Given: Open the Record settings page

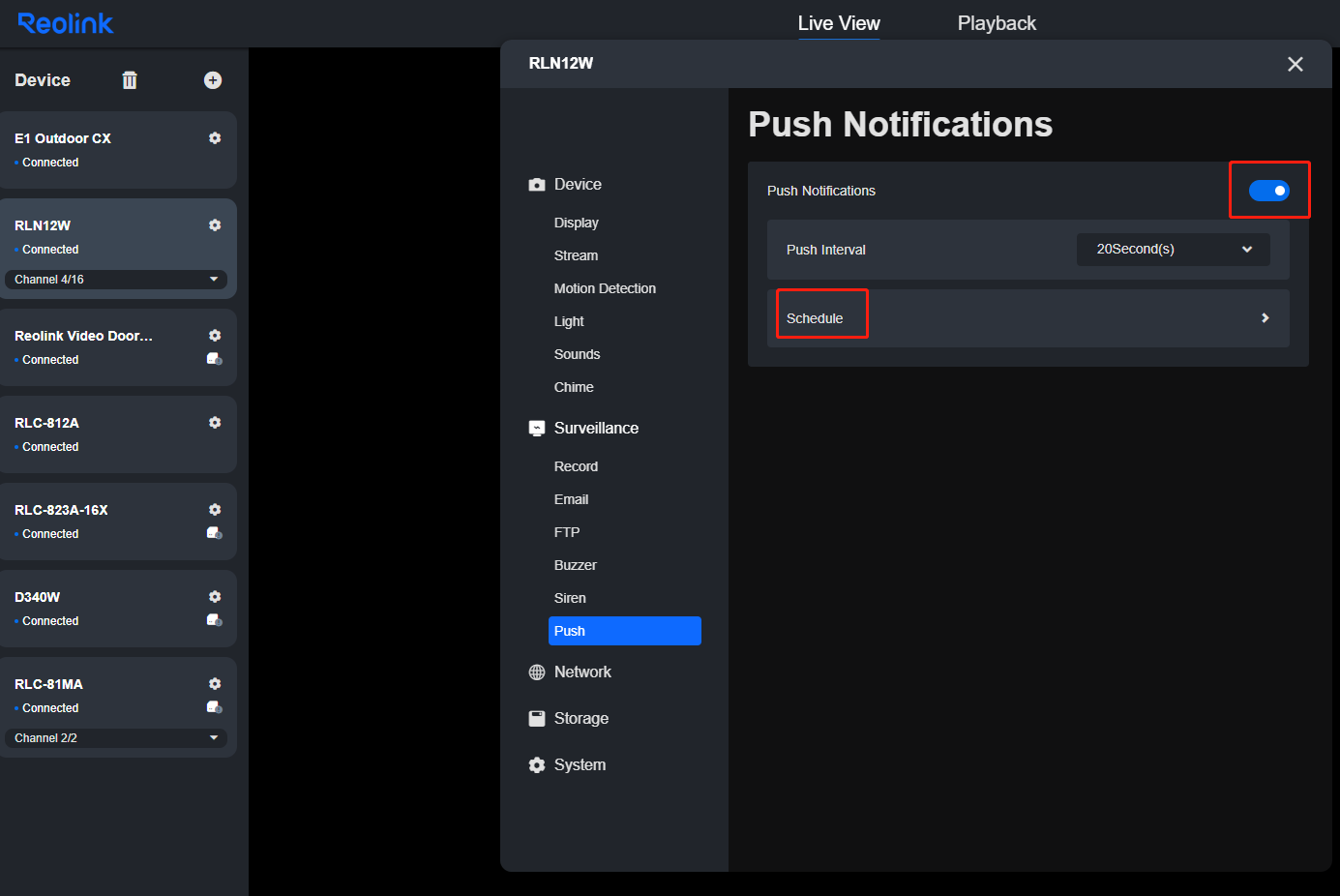Looking at the screenshot, I should point(577,466).
